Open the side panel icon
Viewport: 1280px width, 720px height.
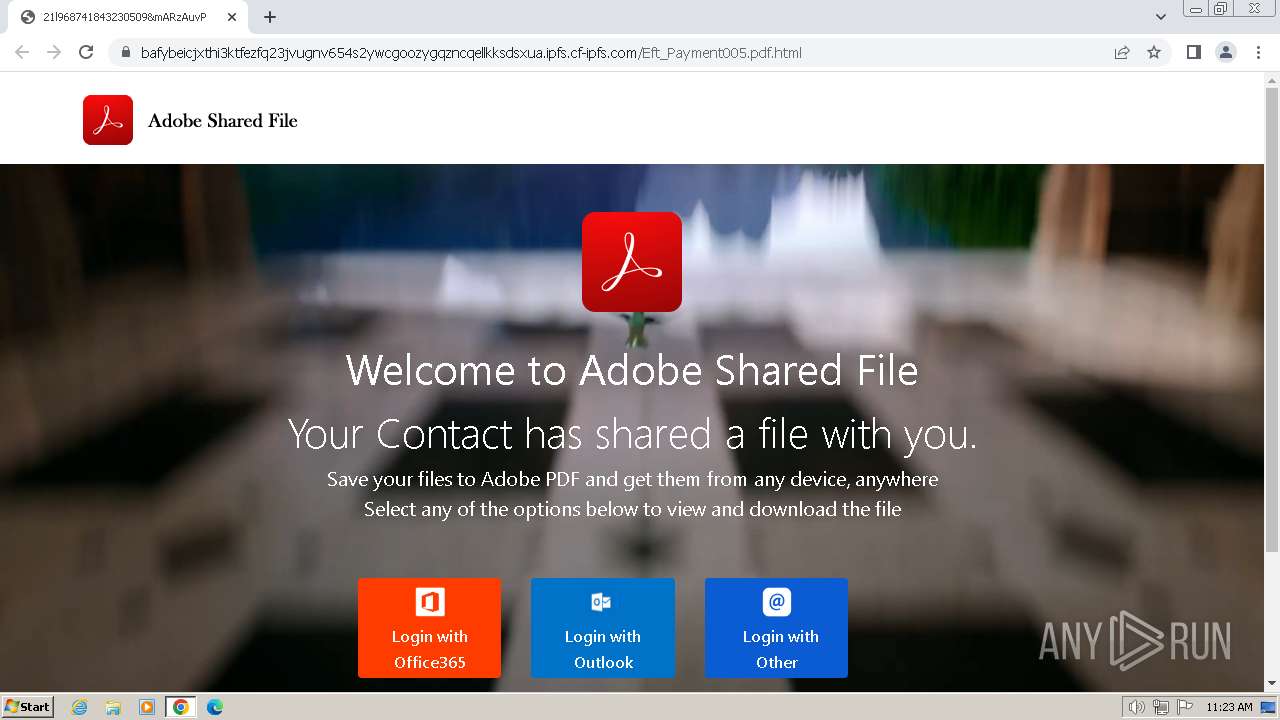pyautogui.click(x=1194, y=52)
